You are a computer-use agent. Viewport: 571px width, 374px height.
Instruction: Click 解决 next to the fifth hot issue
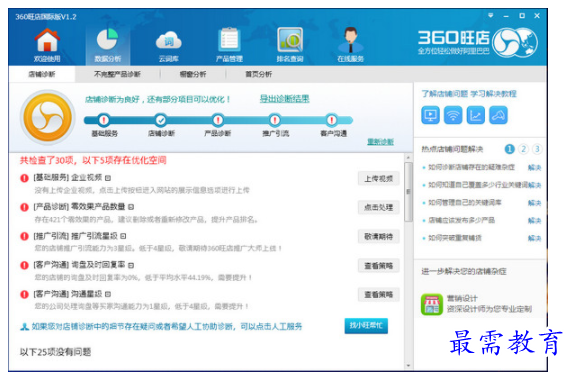pyautogui.click(x=535, y=238)
